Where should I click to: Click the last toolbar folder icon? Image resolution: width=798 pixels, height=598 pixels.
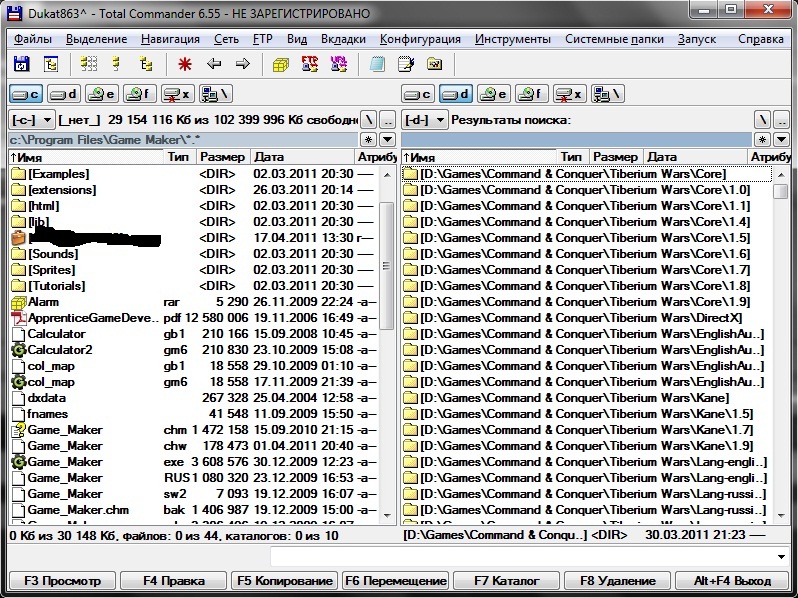[435, 64]
